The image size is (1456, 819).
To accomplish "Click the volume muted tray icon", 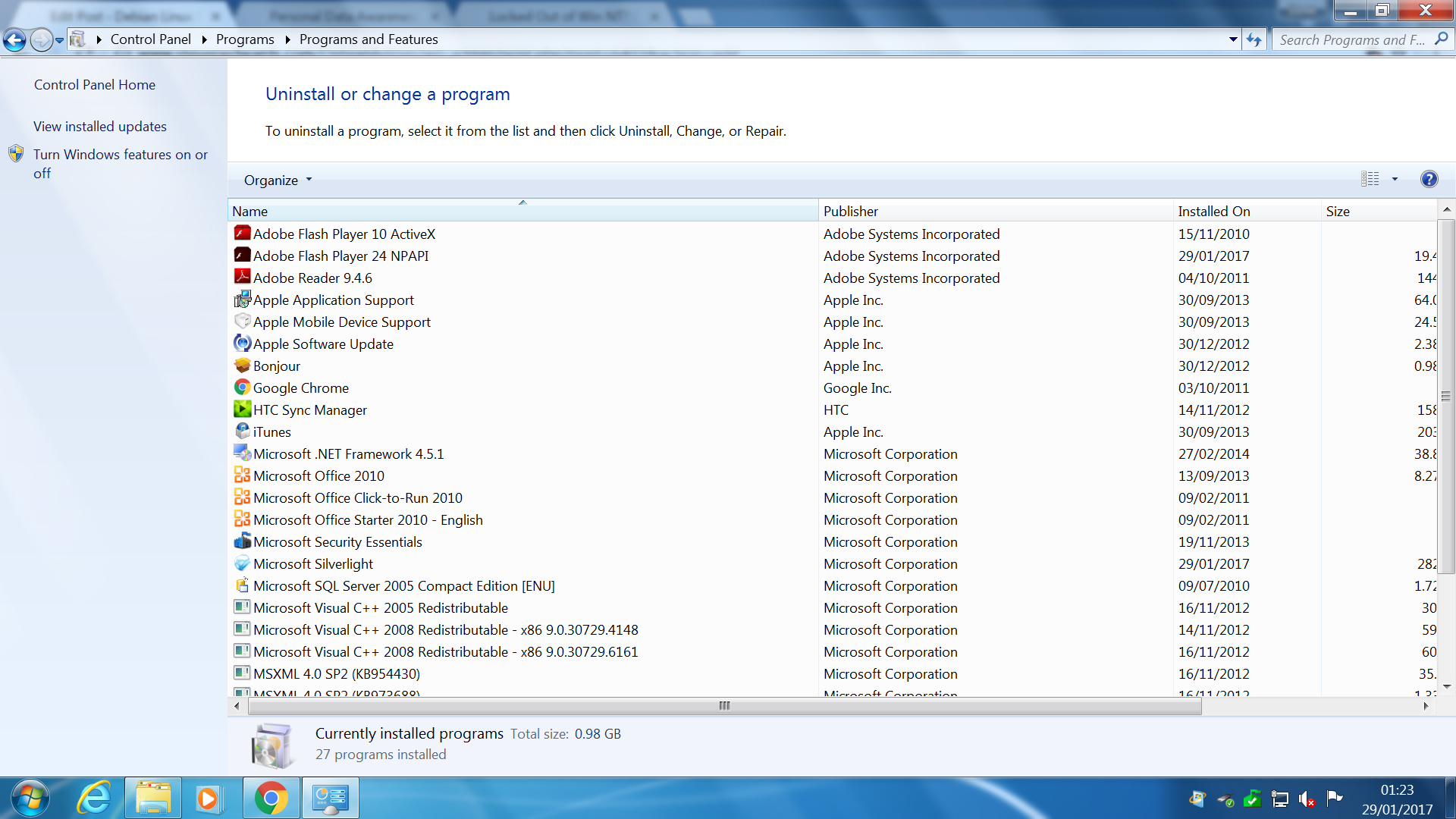I will (x=1307, y=799).
